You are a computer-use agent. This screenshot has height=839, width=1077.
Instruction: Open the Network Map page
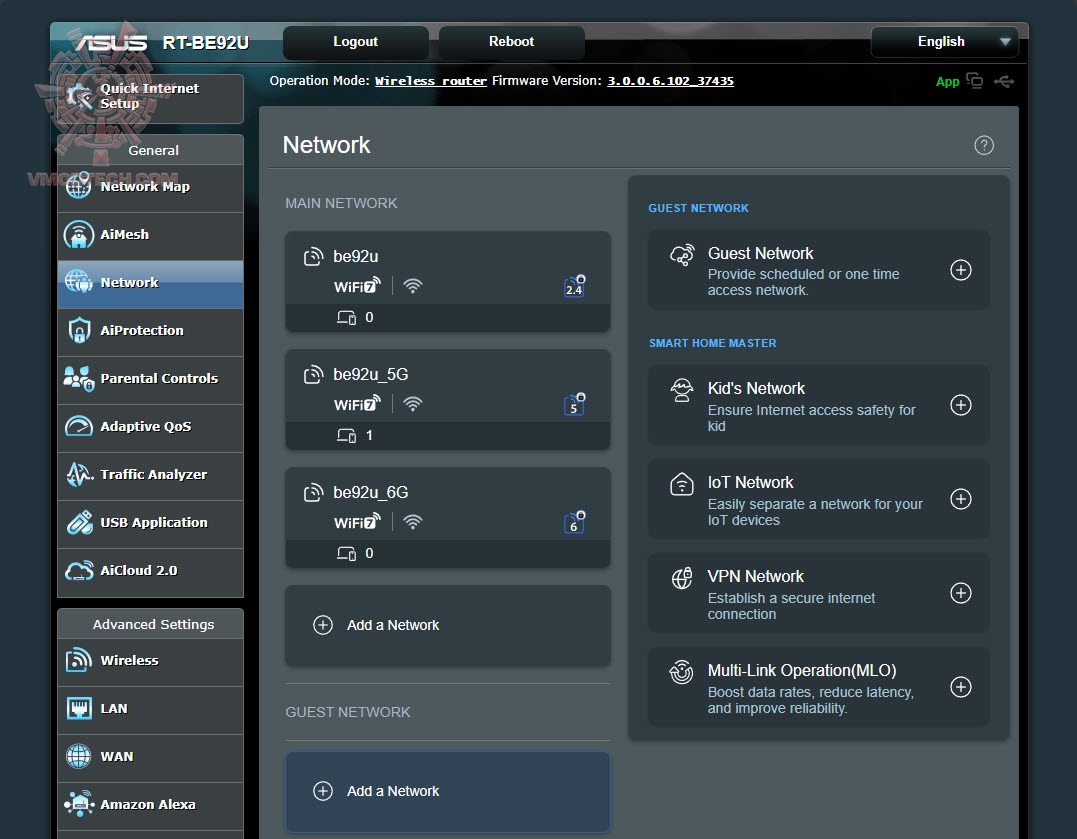(150, 187)
